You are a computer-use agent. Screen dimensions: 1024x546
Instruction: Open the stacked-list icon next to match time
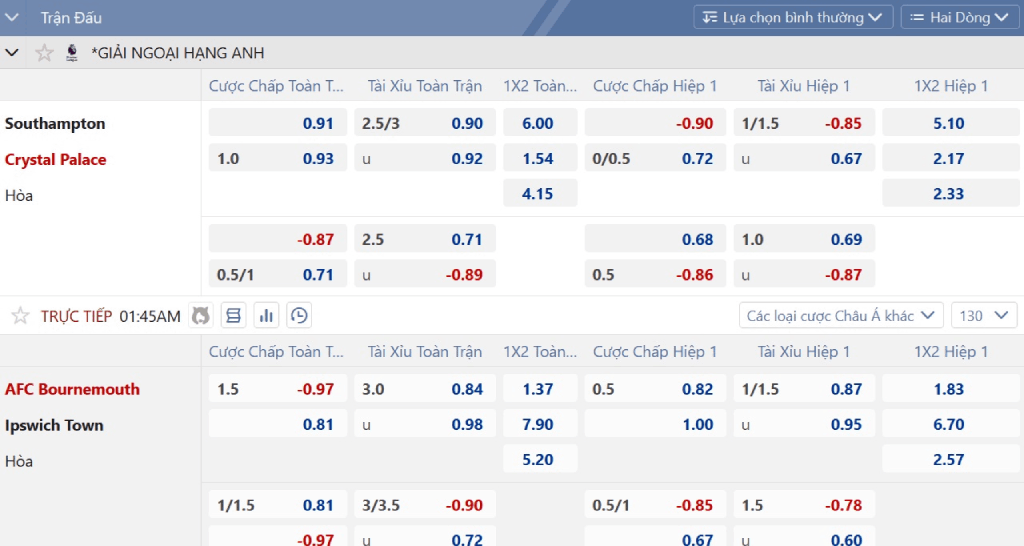[233, 316]
